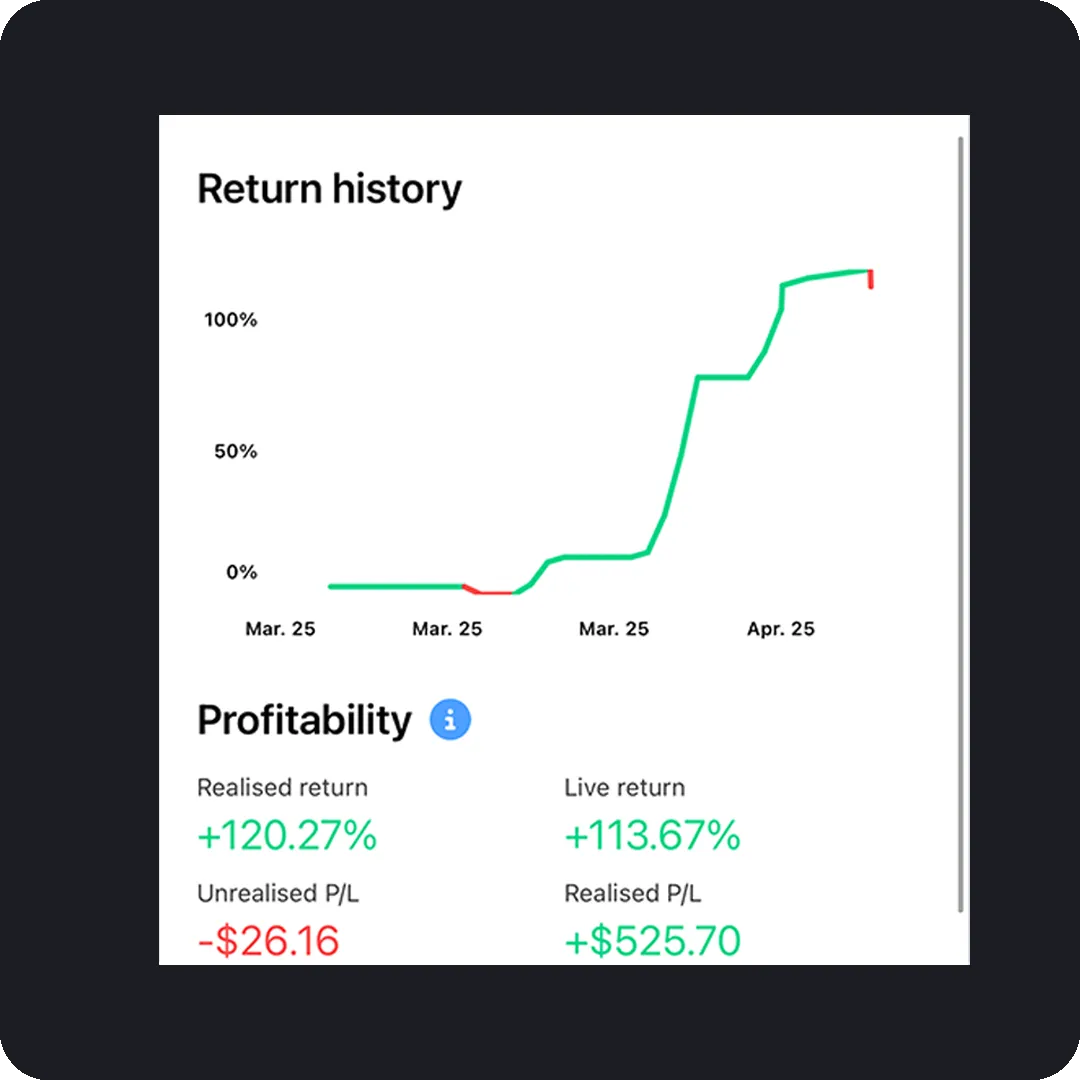
Task: Click the Unrealised P/L label
Action: [x=278, y=893]
